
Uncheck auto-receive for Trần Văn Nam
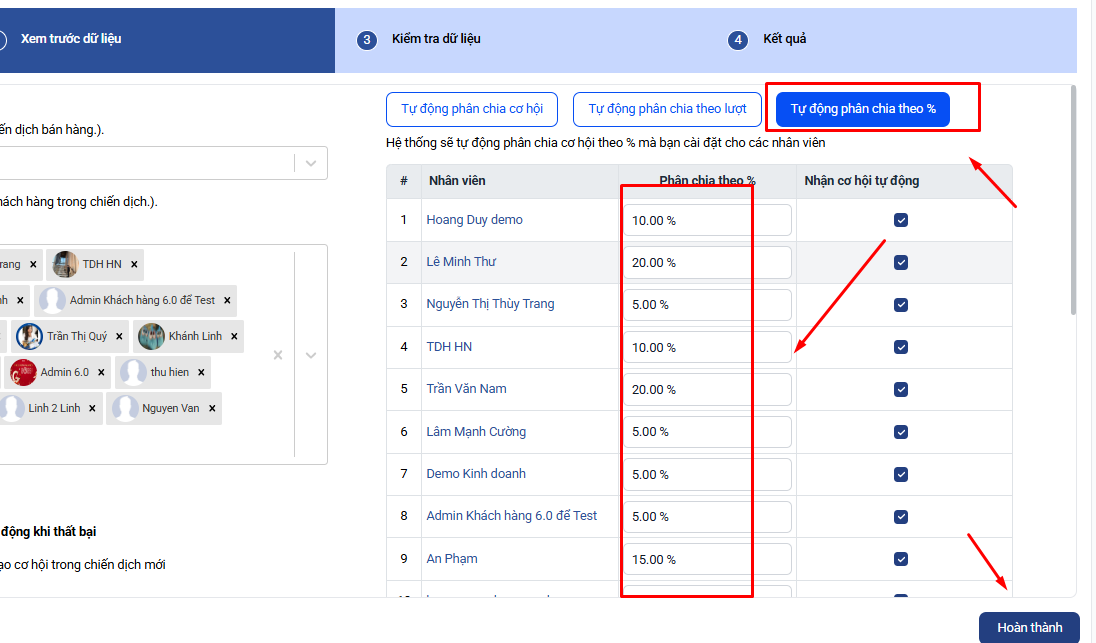[901, 389]
